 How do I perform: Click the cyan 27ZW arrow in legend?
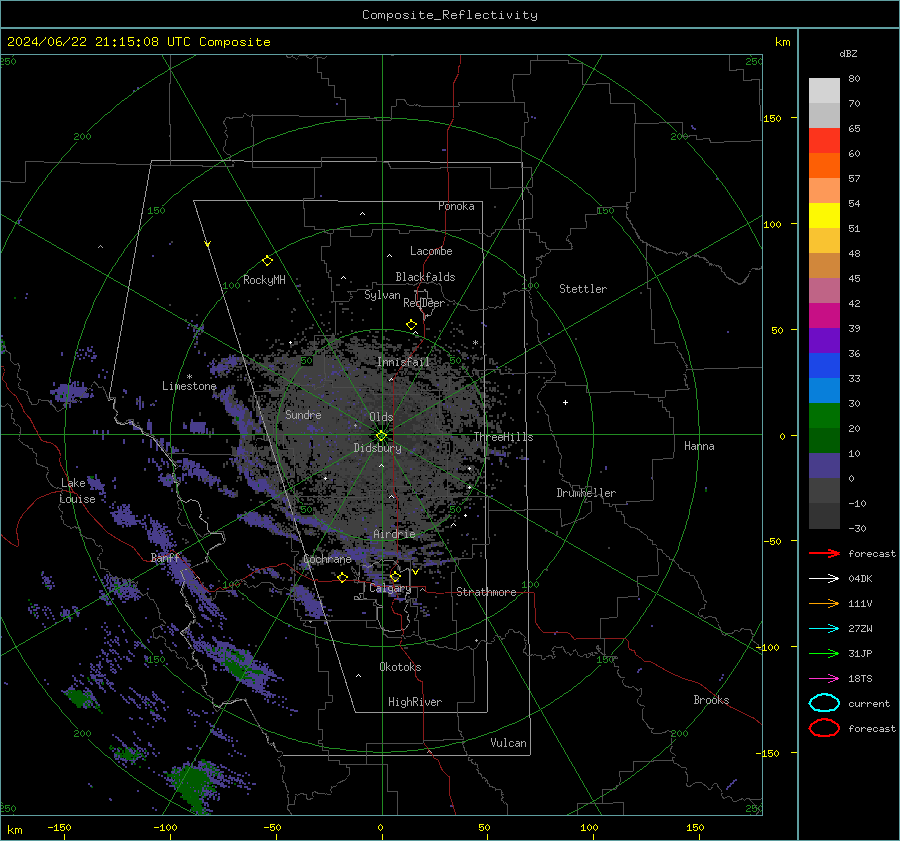click(824, 629)
